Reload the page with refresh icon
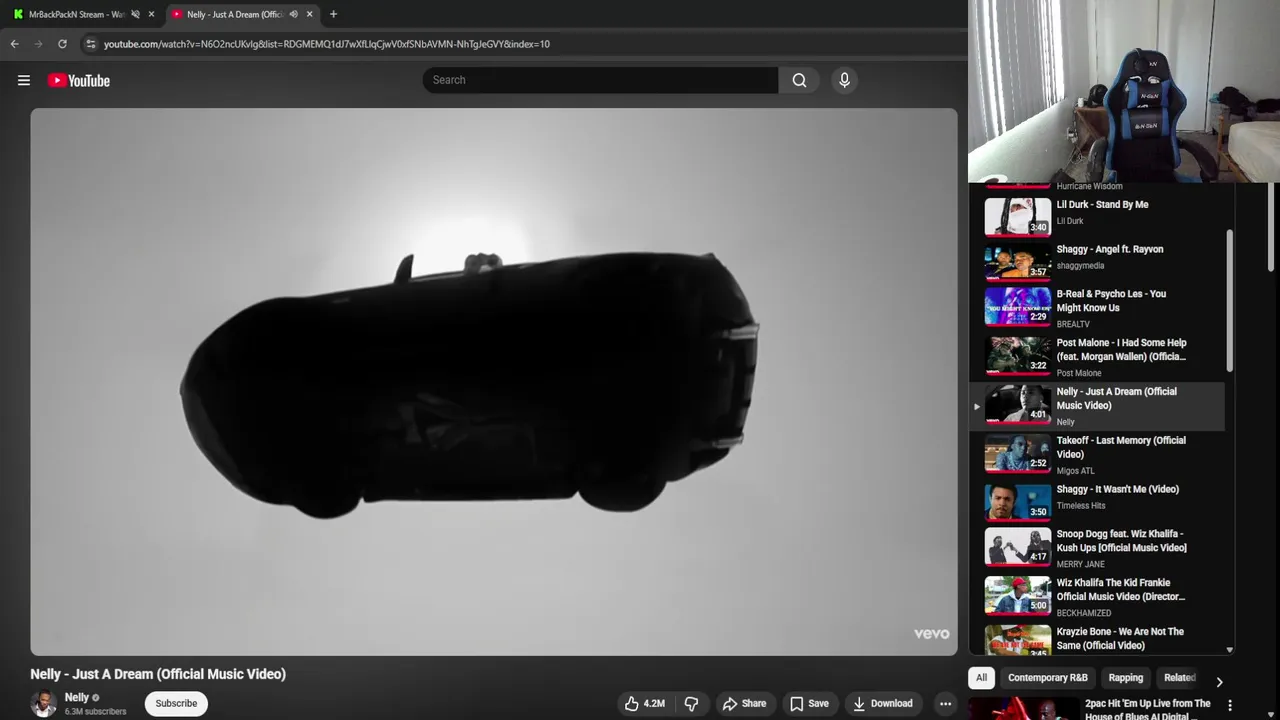Screen dimensions: 1280x720 [62, 44]
